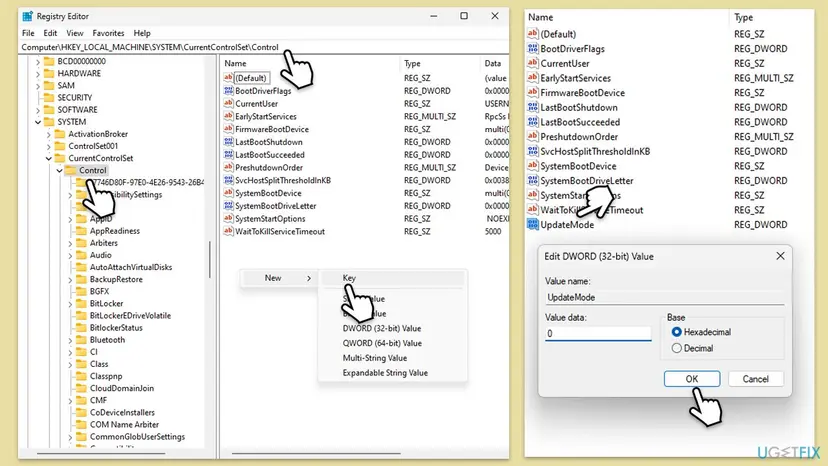Viewport: 828px width, 466px height.
Task: Select the CloudDomainJoin key in the tree
Action: click(x=122, y=388)
